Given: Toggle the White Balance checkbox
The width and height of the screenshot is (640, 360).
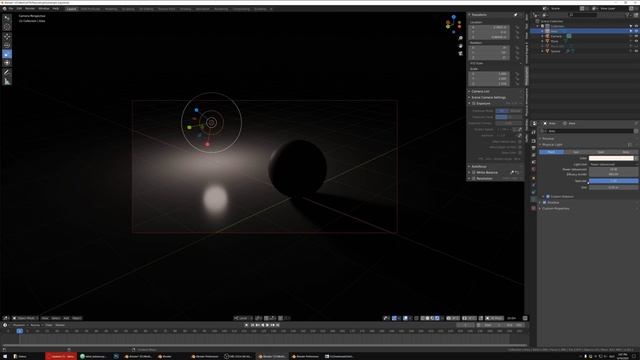Looking at the screenshot, I should click(474, 173).
